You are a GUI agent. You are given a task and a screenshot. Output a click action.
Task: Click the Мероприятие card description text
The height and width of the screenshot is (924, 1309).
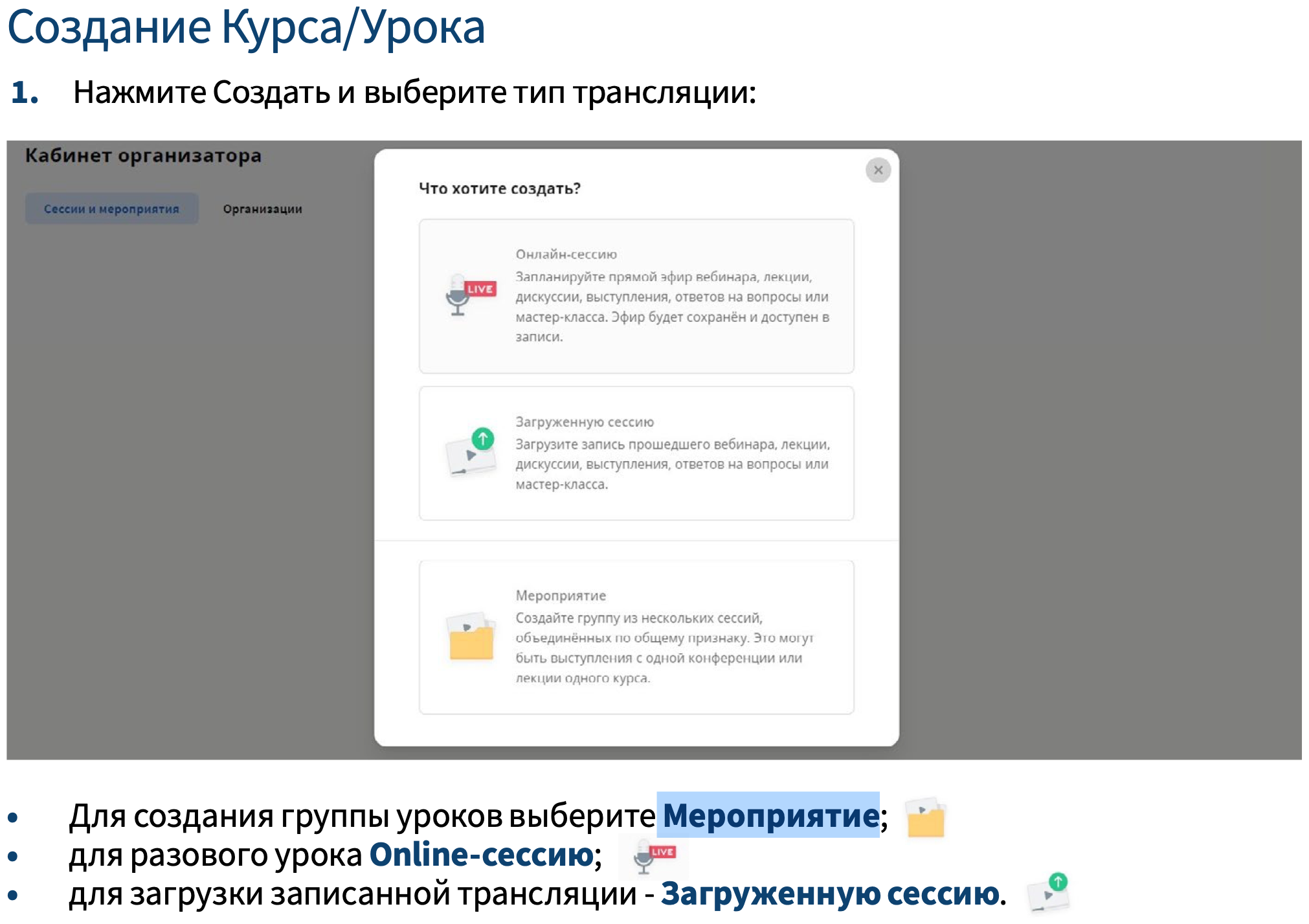click(x=664, y=648)
